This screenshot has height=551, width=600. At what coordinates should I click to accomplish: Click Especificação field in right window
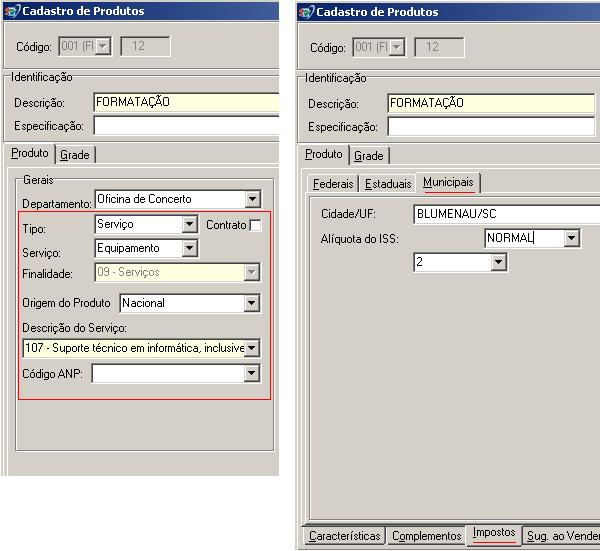click(491, 127)
